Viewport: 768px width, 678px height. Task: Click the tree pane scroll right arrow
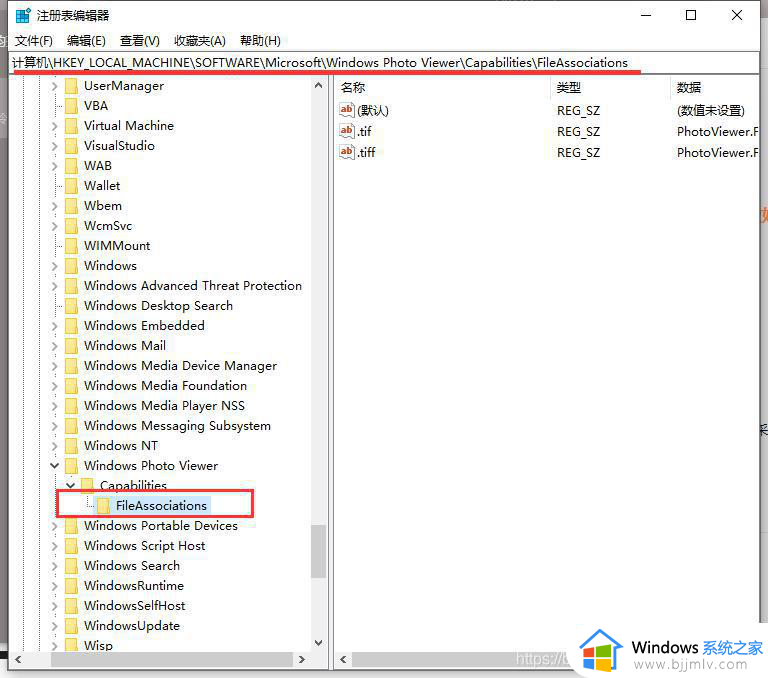pos(302,659)
